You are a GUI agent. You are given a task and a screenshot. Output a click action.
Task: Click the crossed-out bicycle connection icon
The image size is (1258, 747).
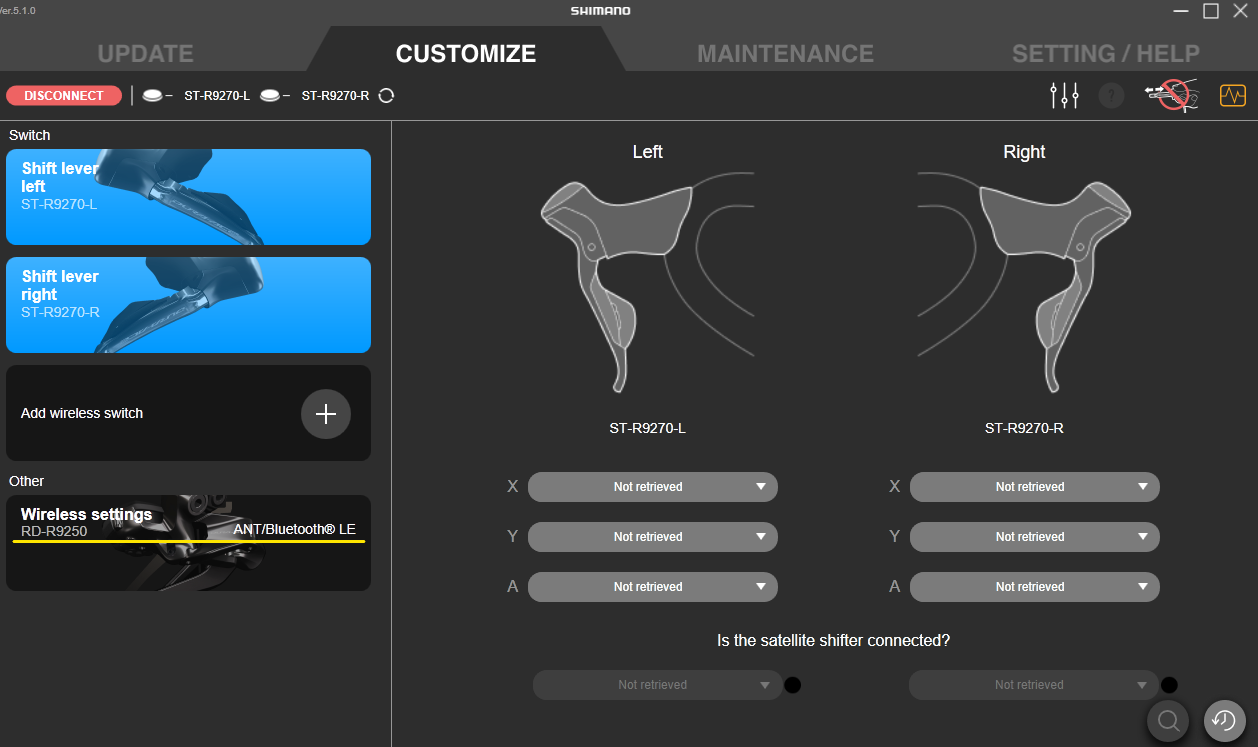point(1172,96)
